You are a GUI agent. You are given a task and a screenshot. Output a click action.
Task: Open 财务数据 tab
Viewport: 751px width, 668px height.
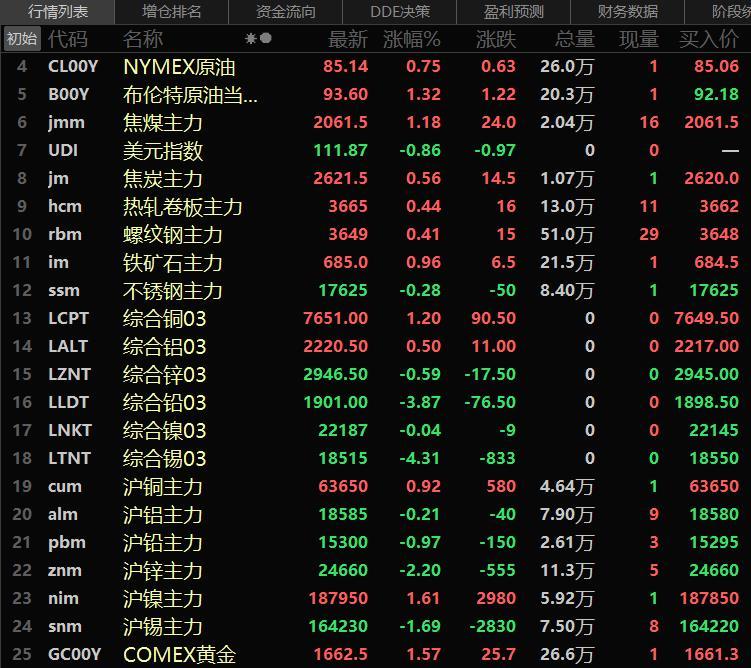pos(628,12)
